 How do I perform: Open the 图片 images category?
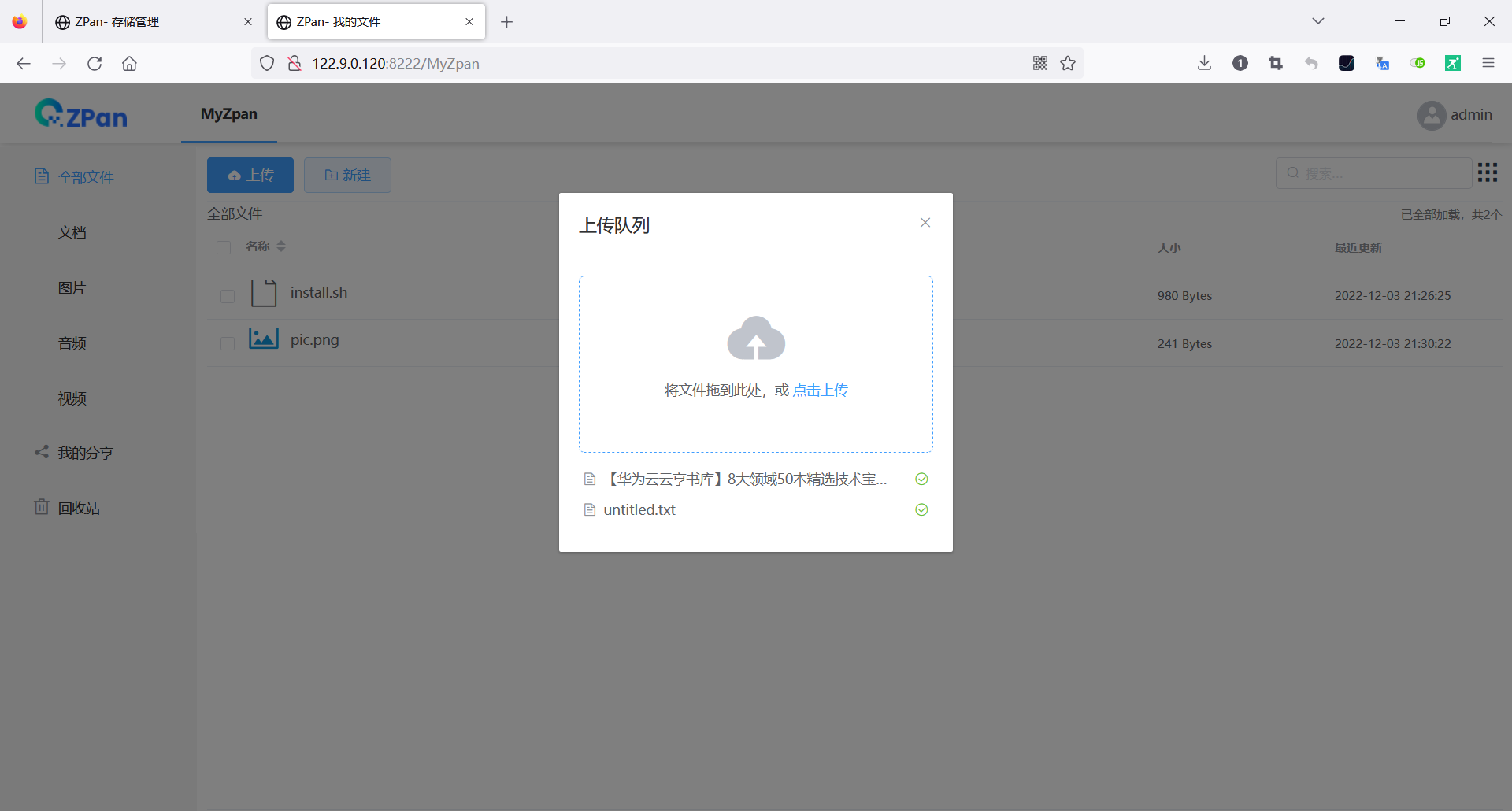(x=72, y=287)
